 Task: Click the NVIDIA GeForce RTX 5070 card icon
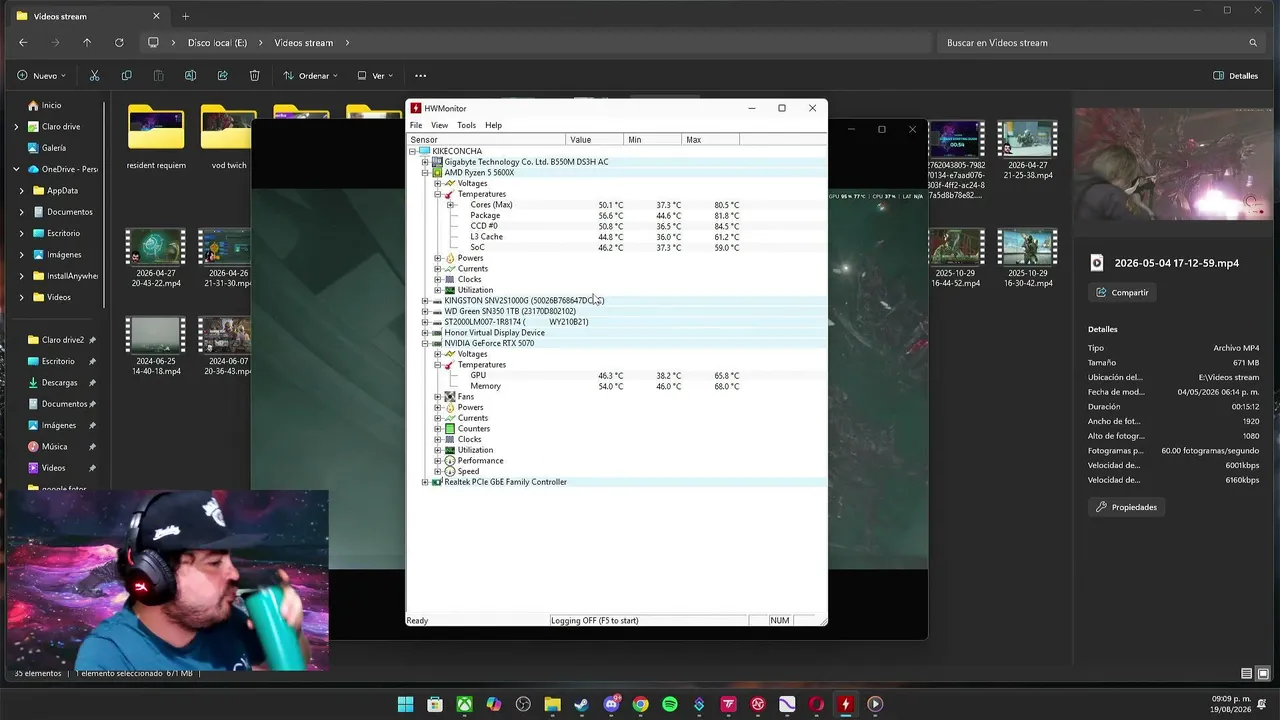point(437,343)
